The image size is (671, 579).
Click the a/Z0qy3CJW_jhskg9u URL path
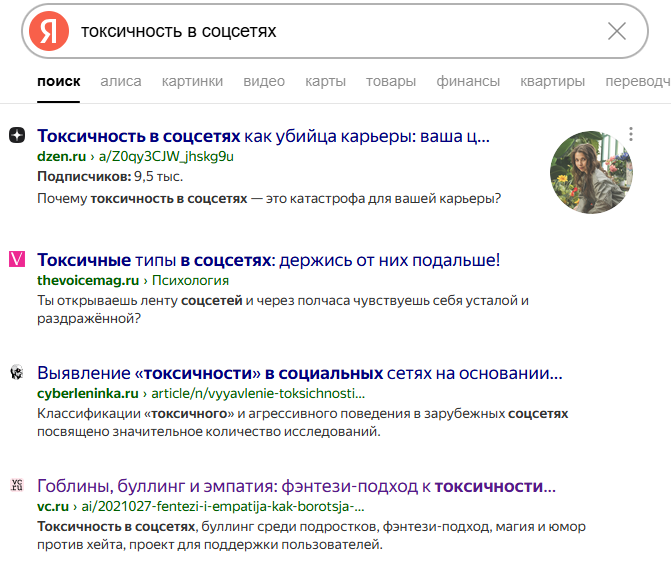click(x=166, y=157)
